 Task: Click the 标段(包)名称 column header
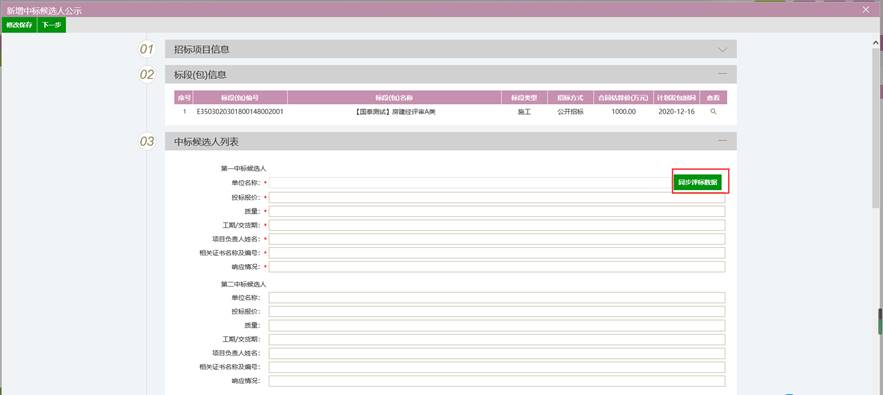click(394, 97)
